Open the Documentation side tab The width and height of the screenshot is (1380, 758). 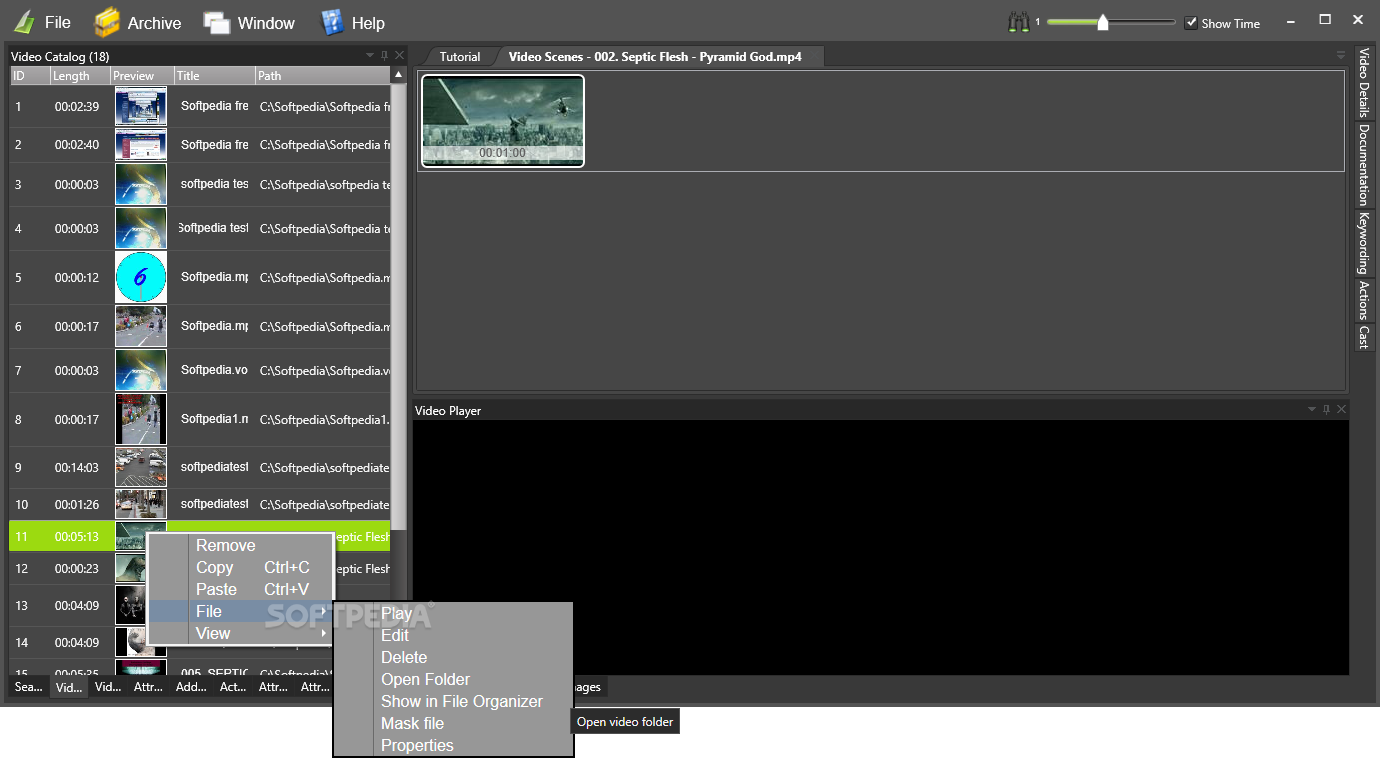click(1363, 165)
